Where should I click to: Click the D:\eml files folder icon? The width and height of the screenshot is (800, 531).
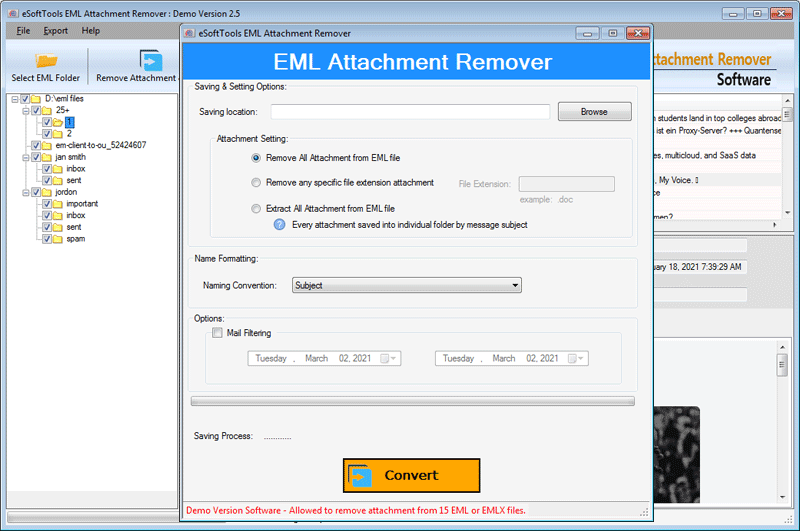(36, 98)
